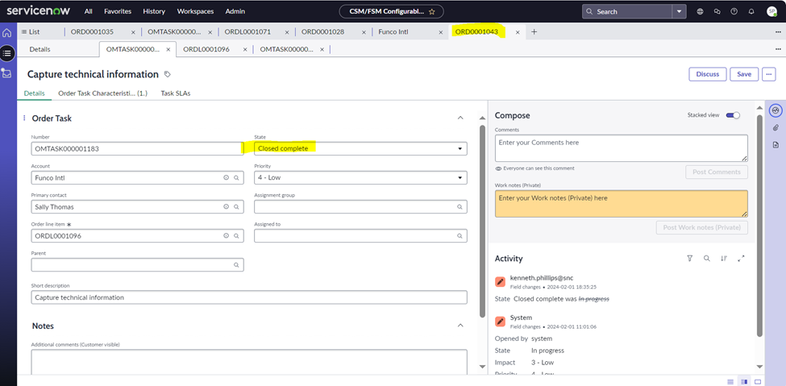Click the Save button

click(744, 74)
